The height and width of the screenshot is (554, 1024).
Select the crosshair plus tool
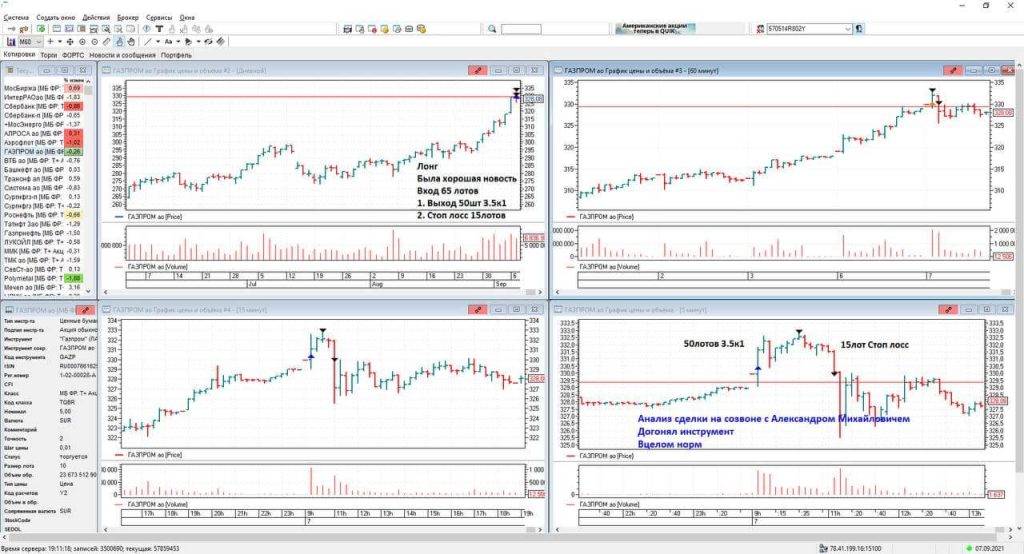50,42
